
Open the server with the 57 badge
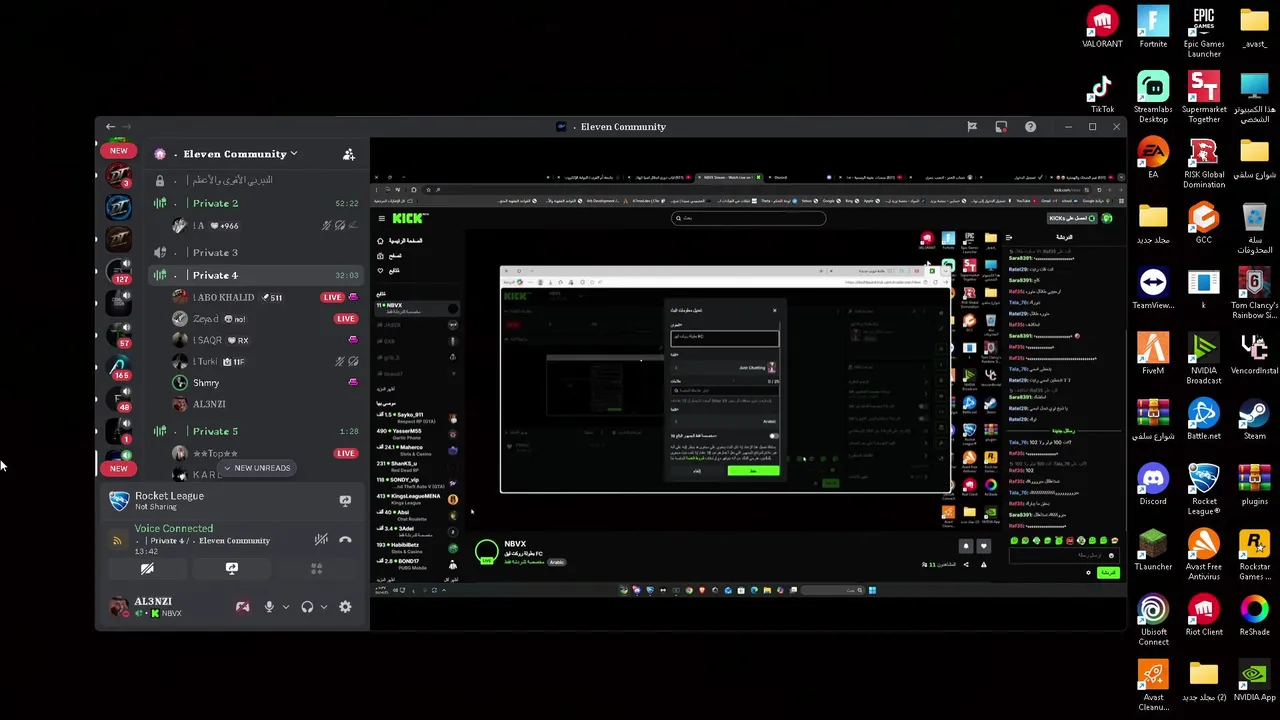tap(119, 335)
